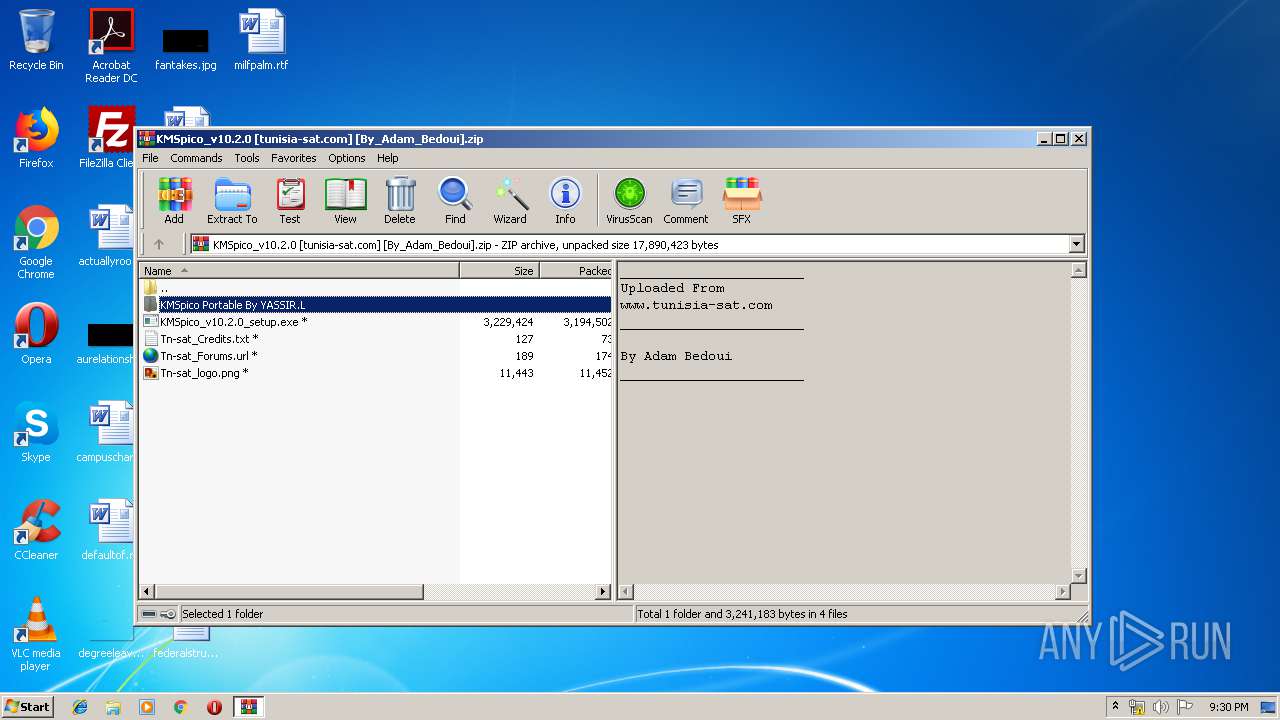Show hidden tray icons arrow
The image size is (1280, 720).
click(1115, 707)
